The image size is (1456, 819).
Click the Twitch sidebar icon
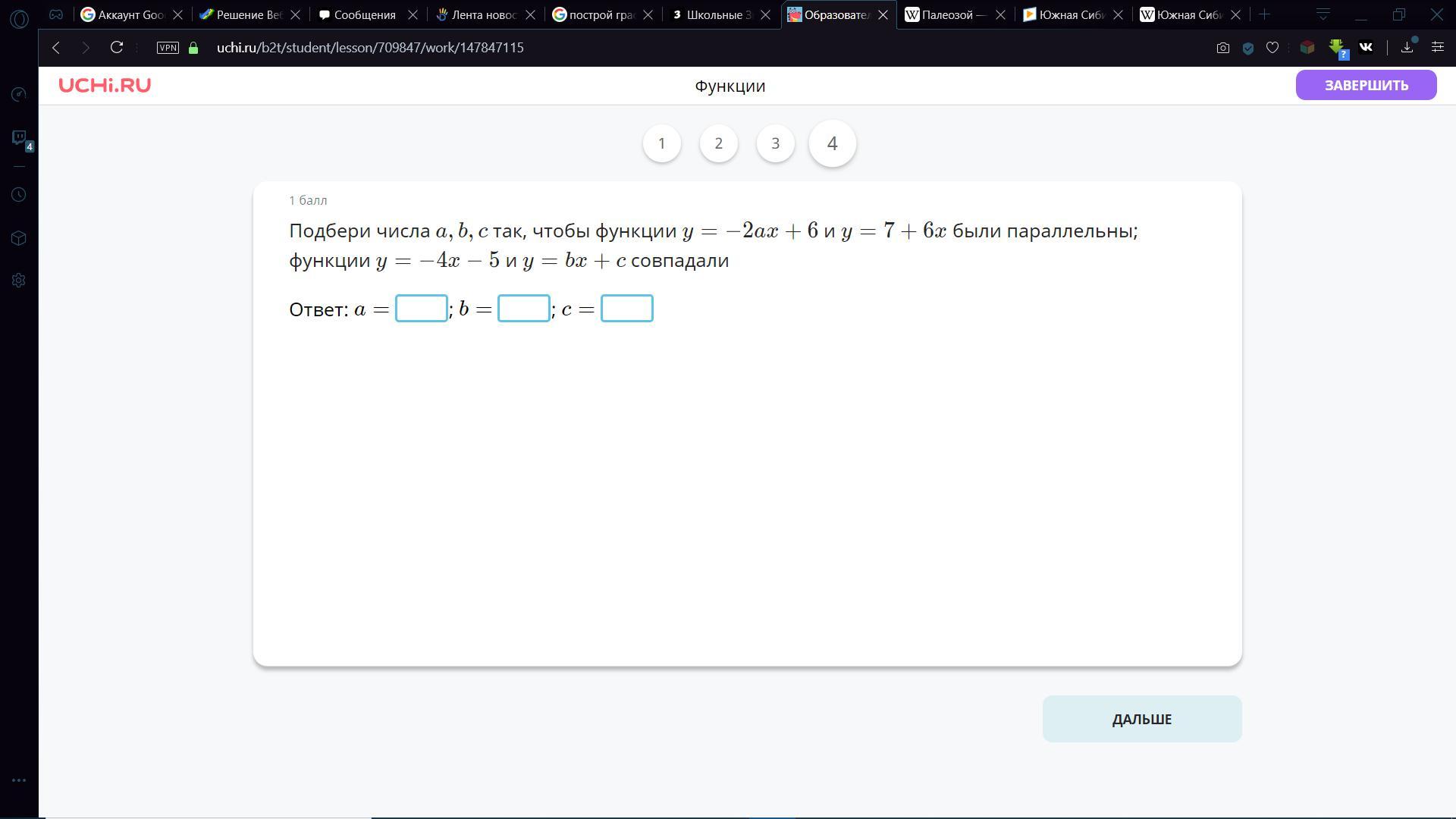19,137
